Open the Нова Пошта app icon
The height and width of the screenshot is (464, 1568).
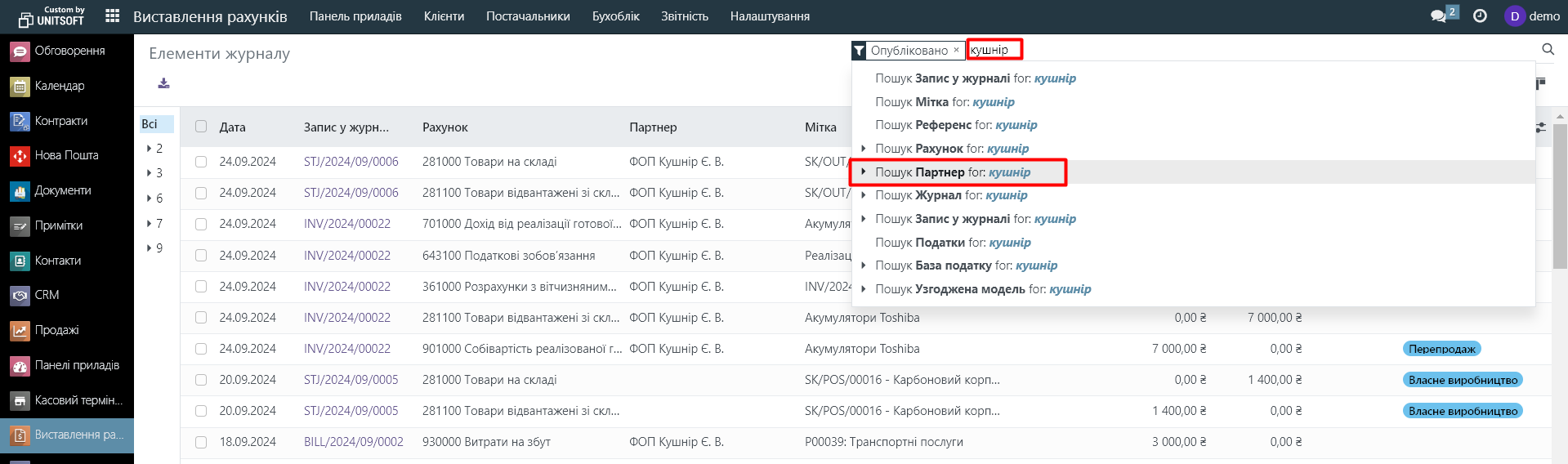20,155
